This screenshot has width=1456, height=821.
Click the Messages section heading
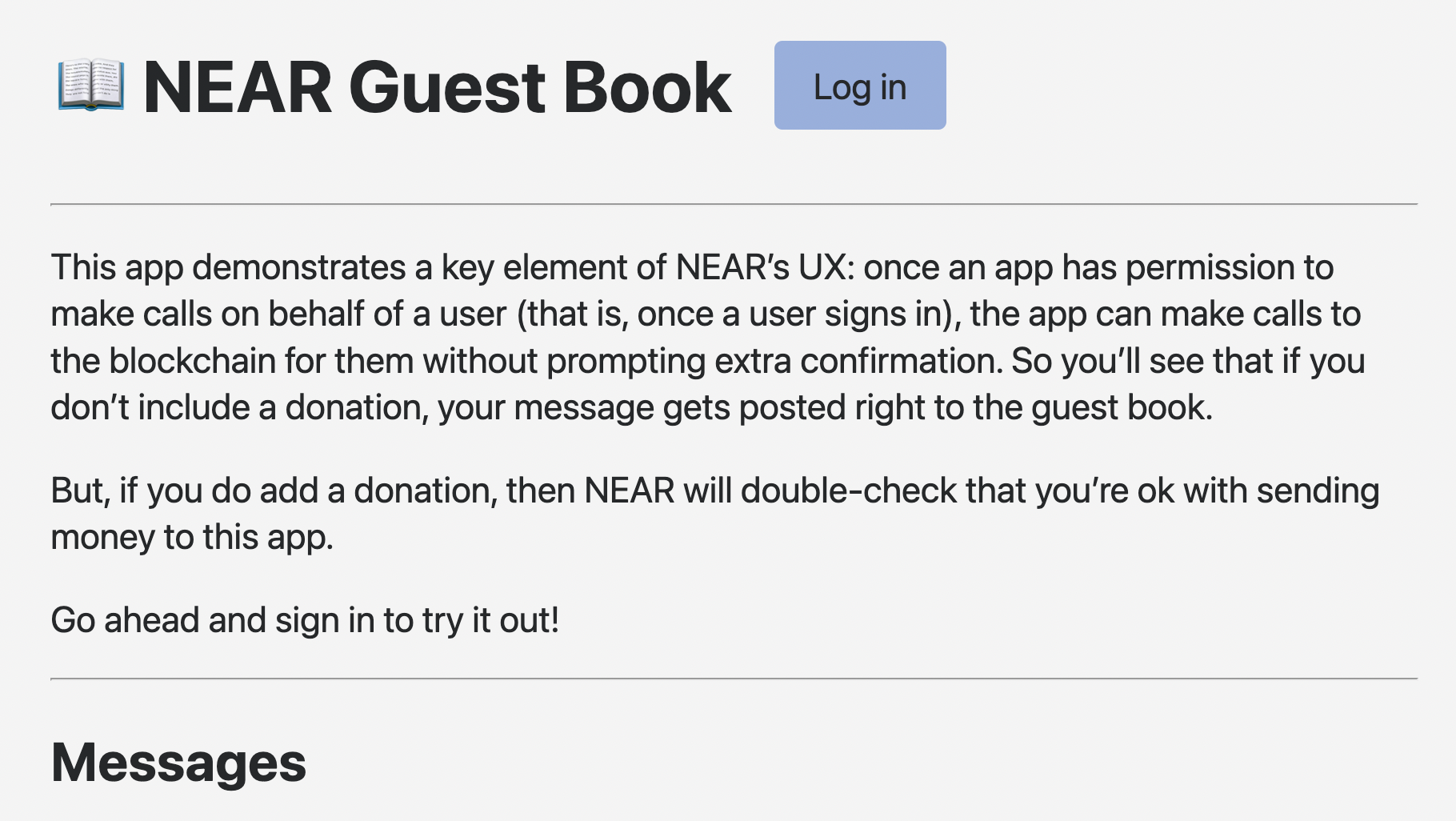coord(178,763)
